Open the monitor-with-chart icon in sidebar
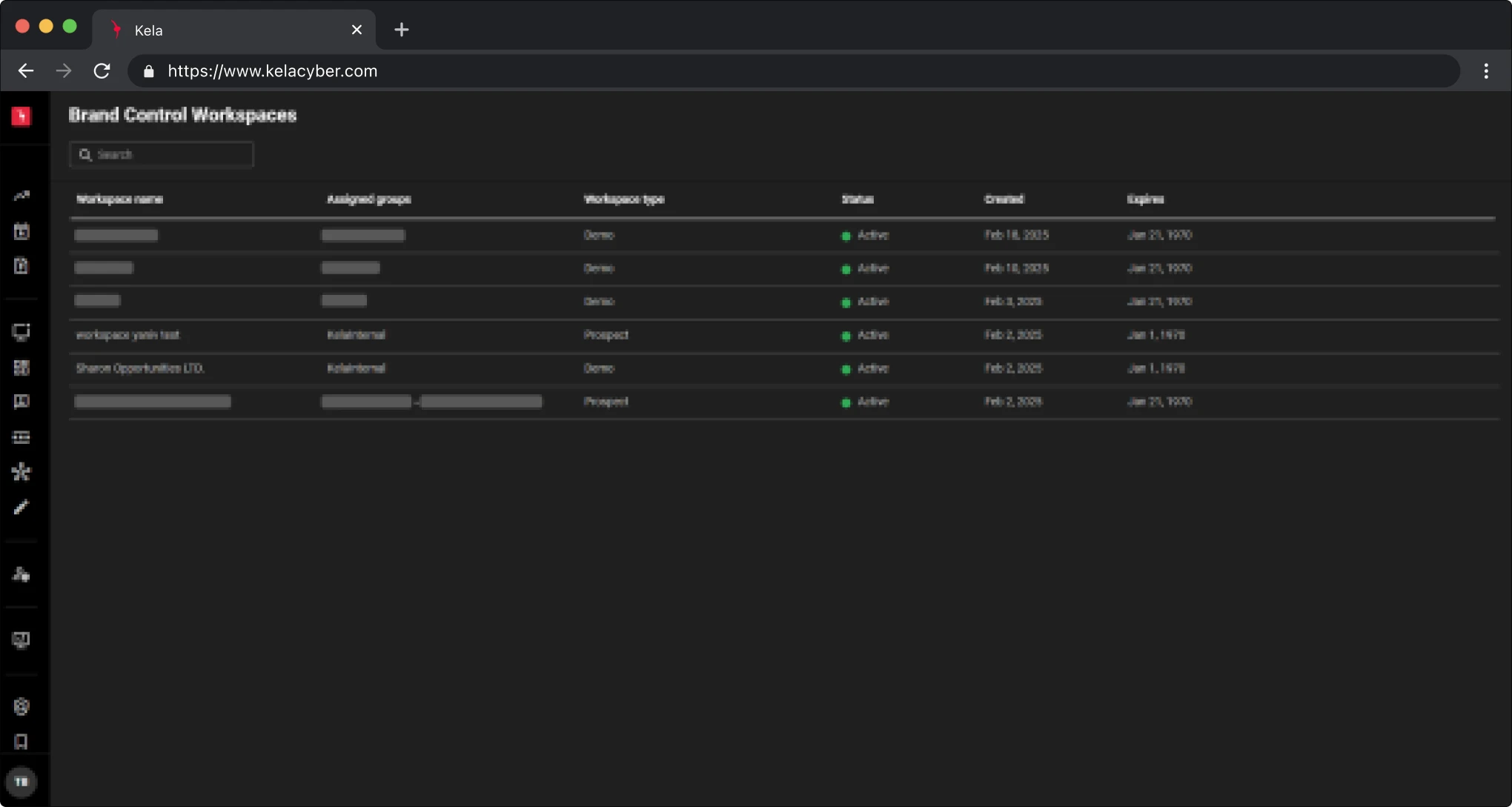Viewport: 1512px width, 807px height. pos(21,640)
